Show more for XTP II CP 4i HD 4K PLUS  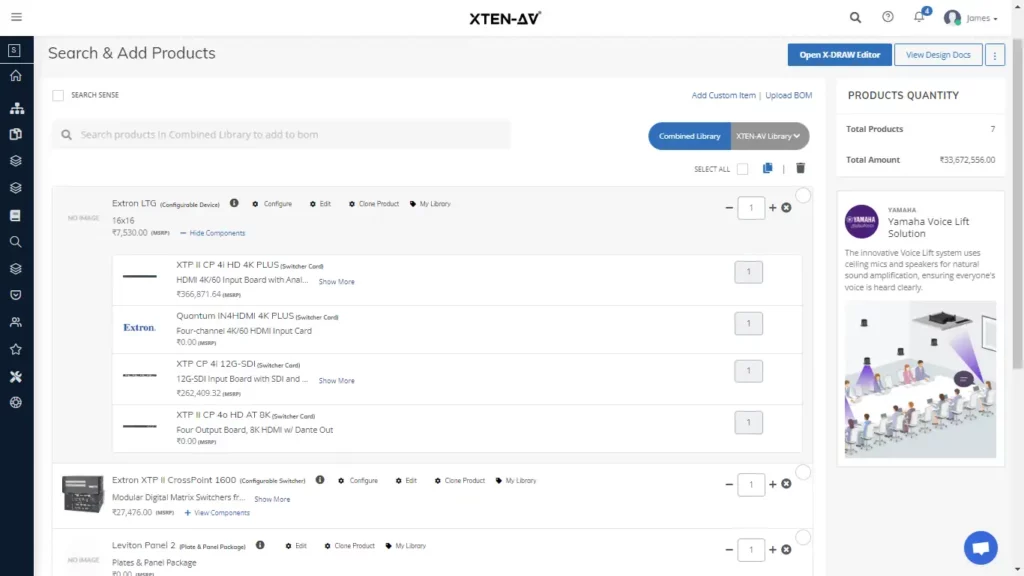point(336,281)
